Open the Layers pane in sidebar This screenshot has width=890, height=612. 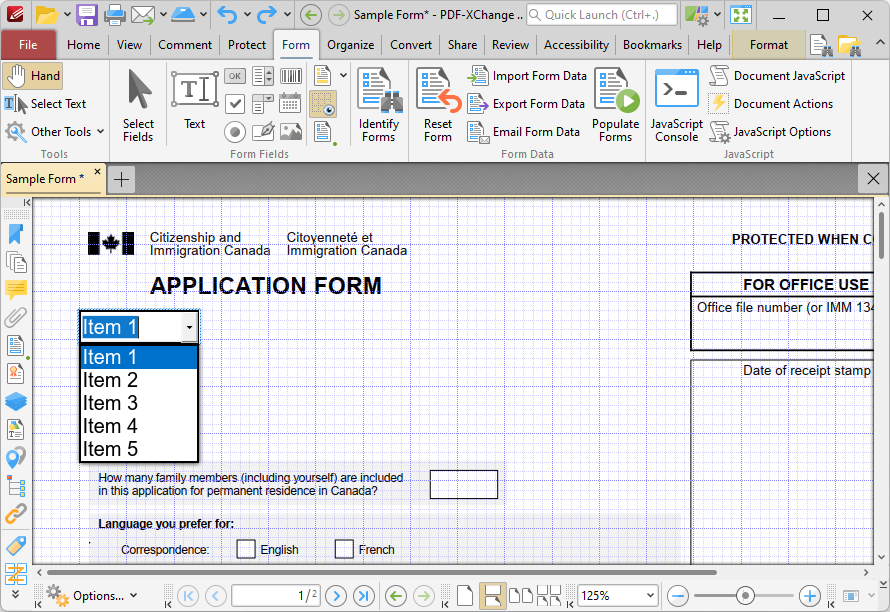16,401
